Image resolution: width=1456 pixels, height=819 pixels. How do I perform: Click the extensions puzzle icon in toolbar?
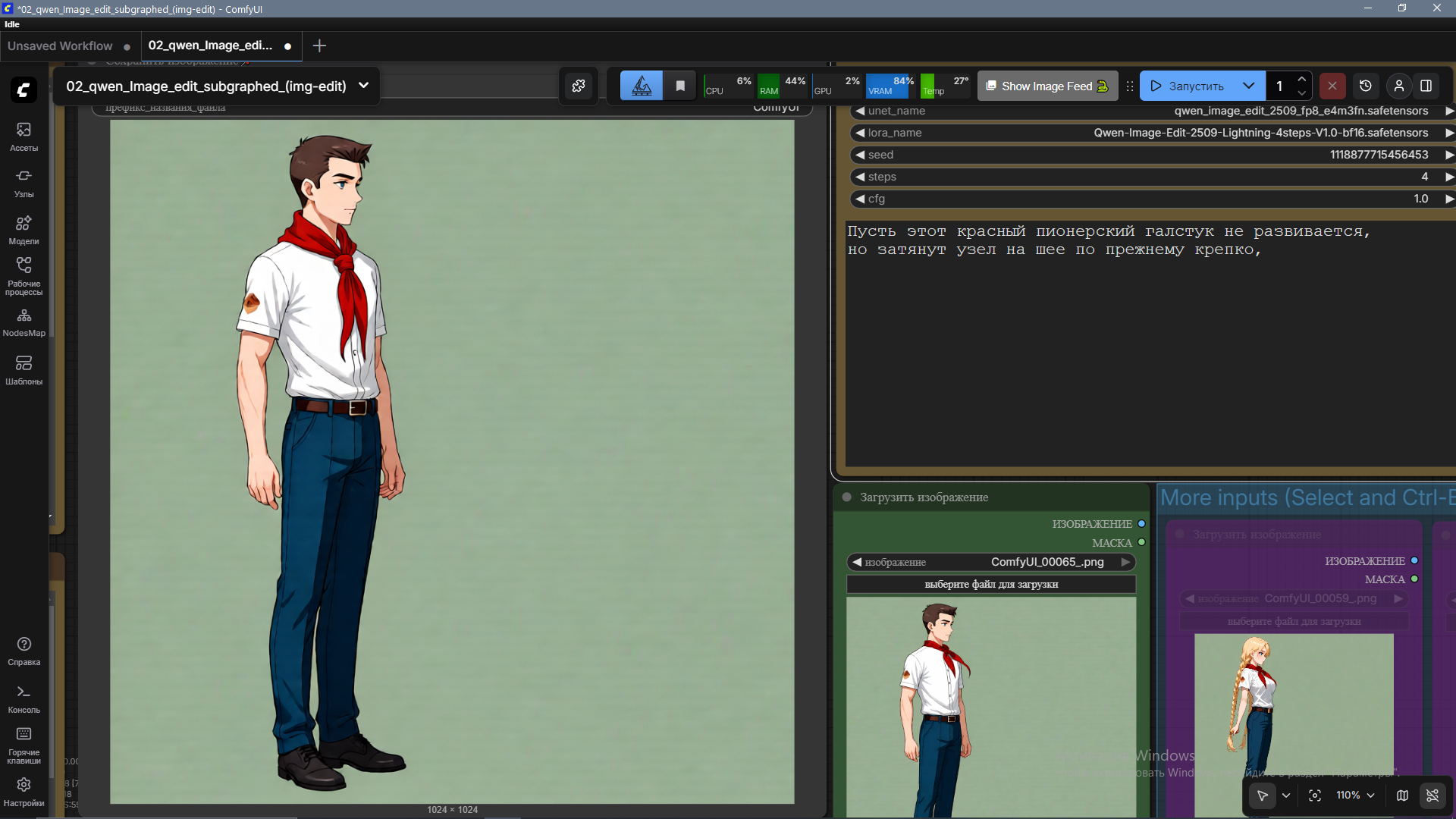point(579,86)
